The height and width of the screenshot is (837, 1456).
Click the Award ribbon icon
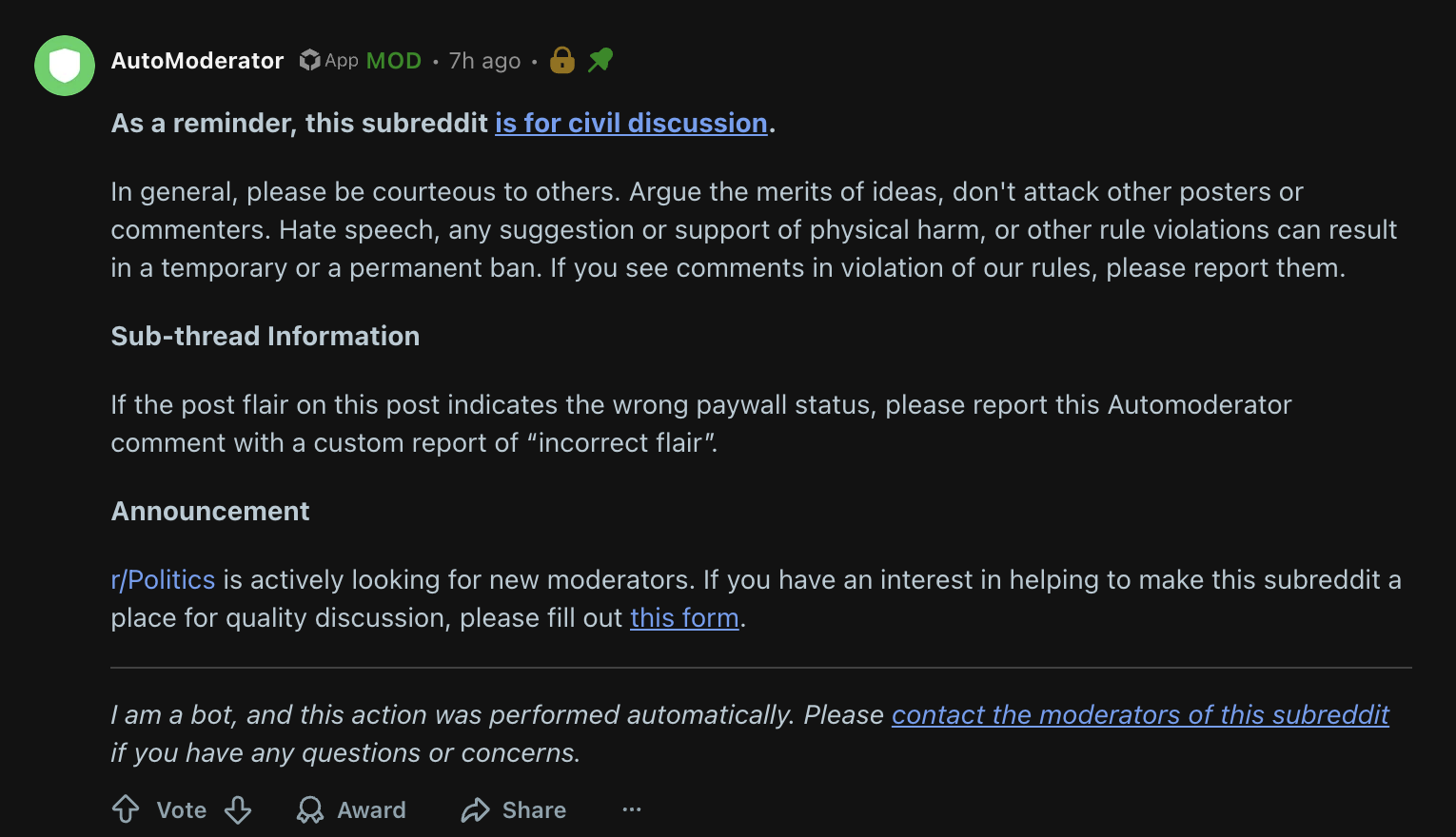310,809
